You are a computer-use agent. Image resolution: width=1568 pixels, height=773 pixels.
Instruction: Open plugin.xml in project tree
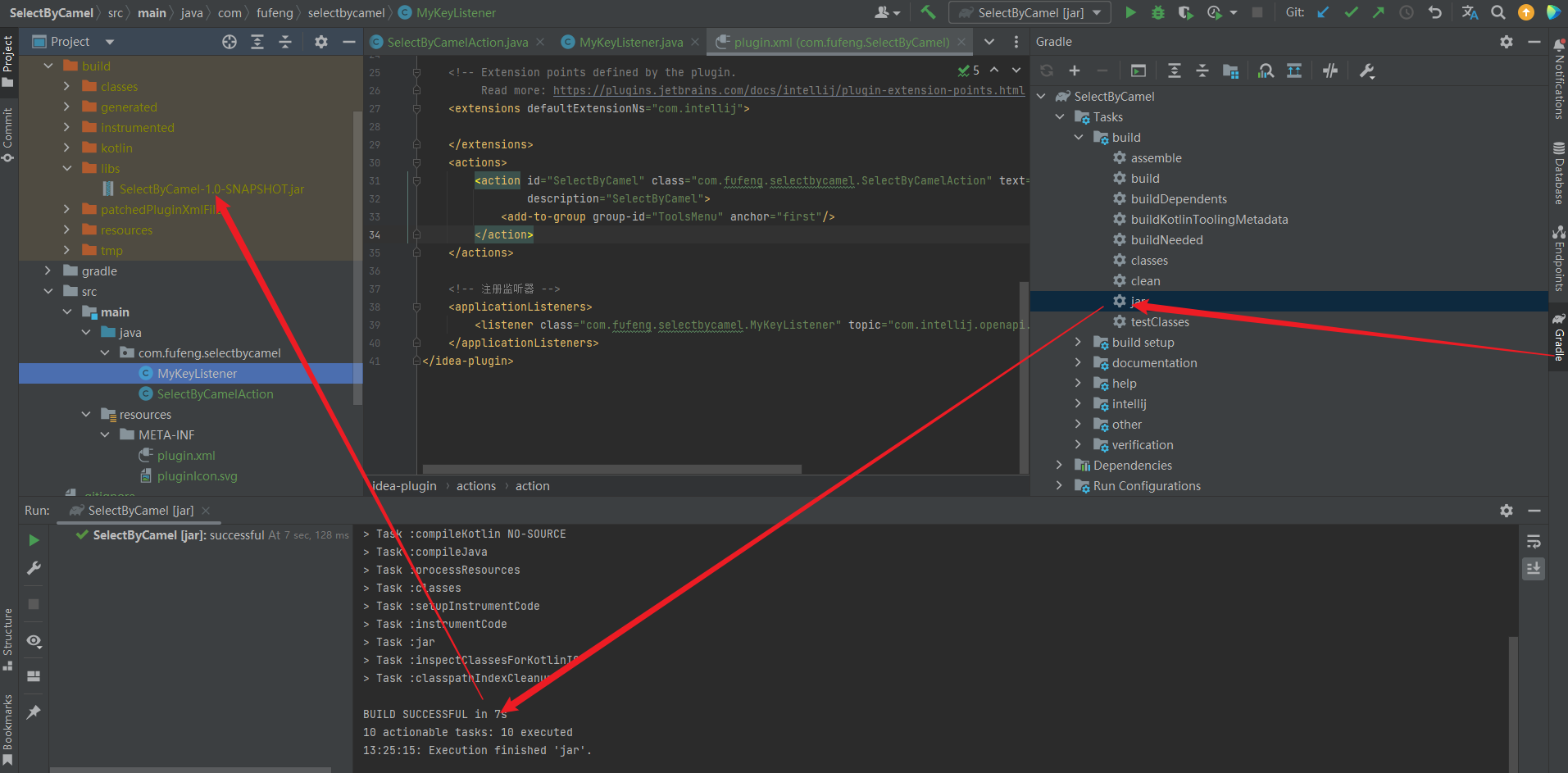tap(186, 455)
